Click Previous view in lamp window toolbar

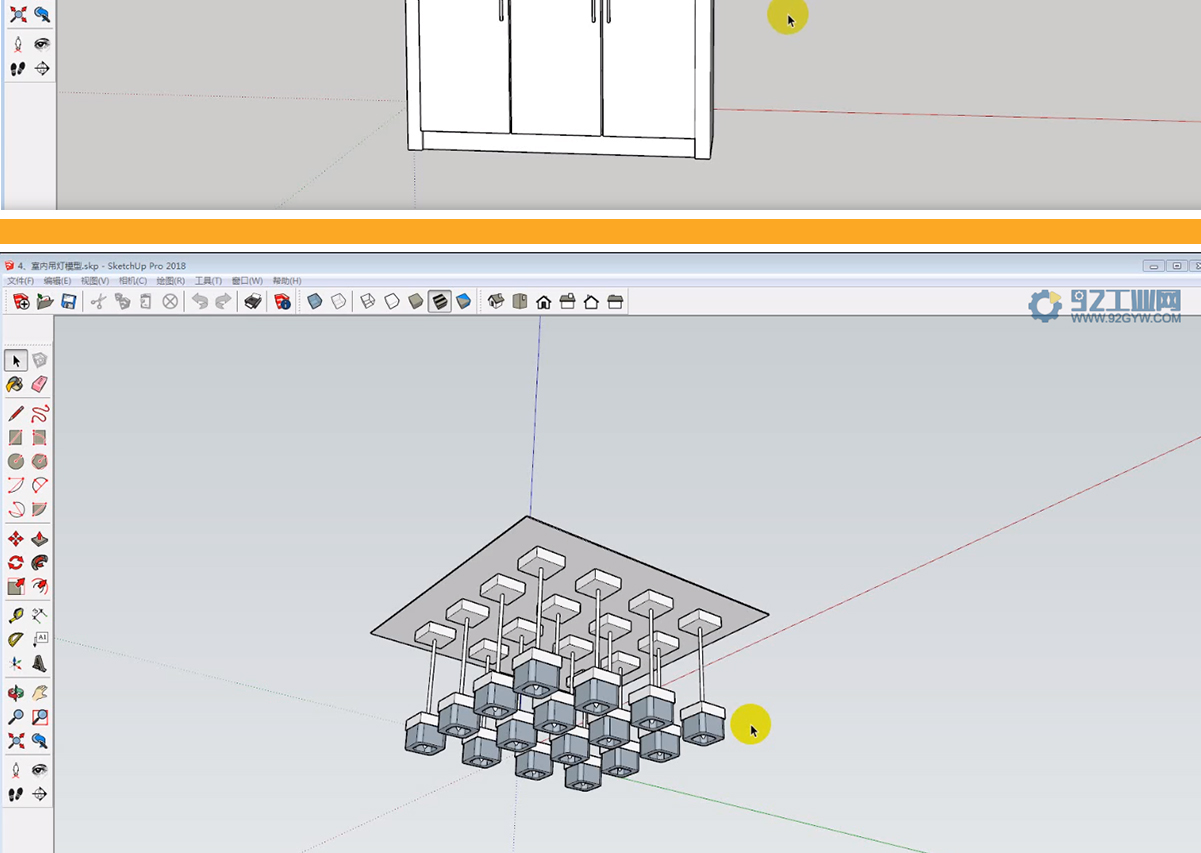pos(40,741)
